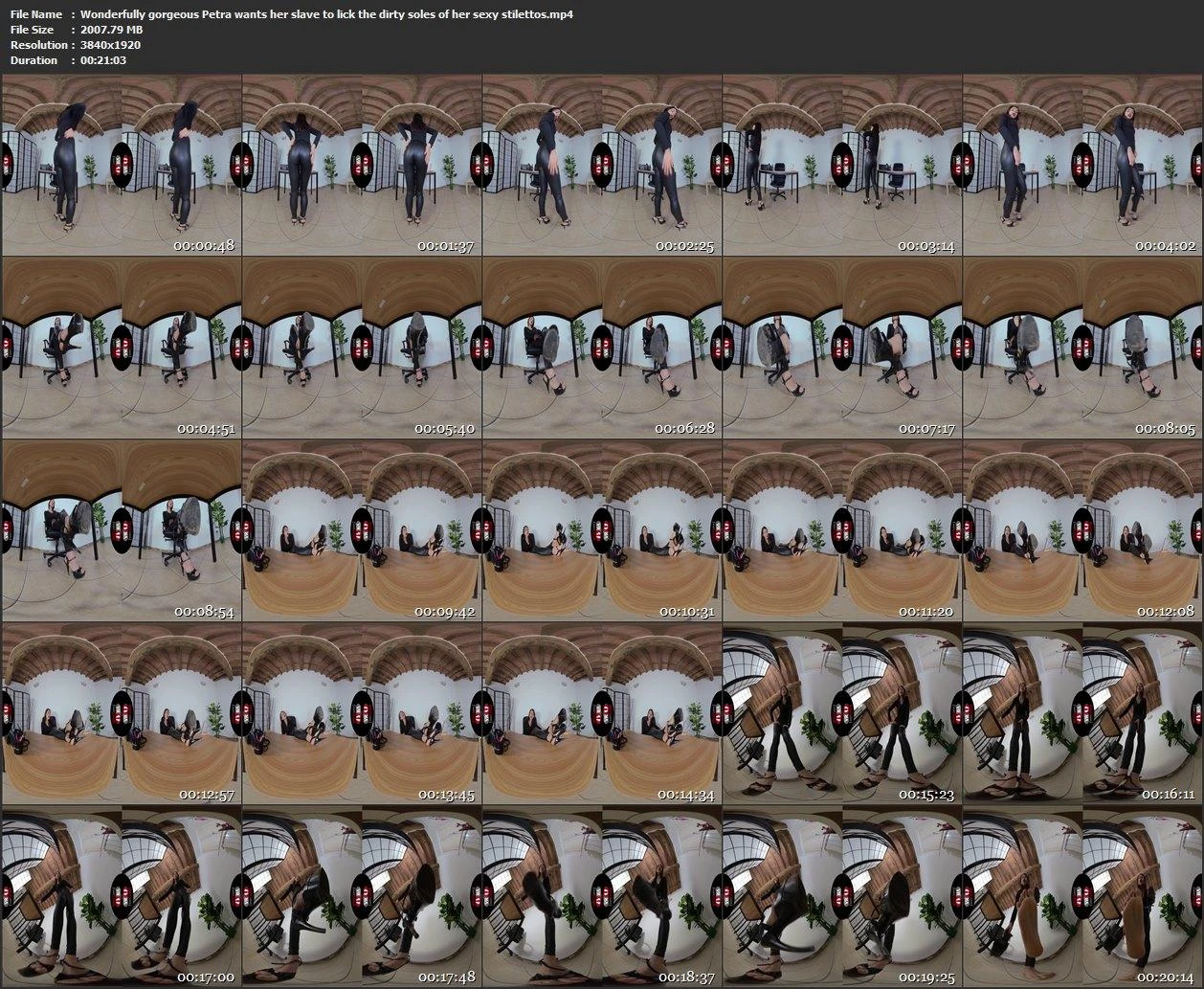Image resolution: width=1204 pixels, height=989 pixels.
Task: Click the thumbnail at 00:15:23
Action: [x=841, y=713]
